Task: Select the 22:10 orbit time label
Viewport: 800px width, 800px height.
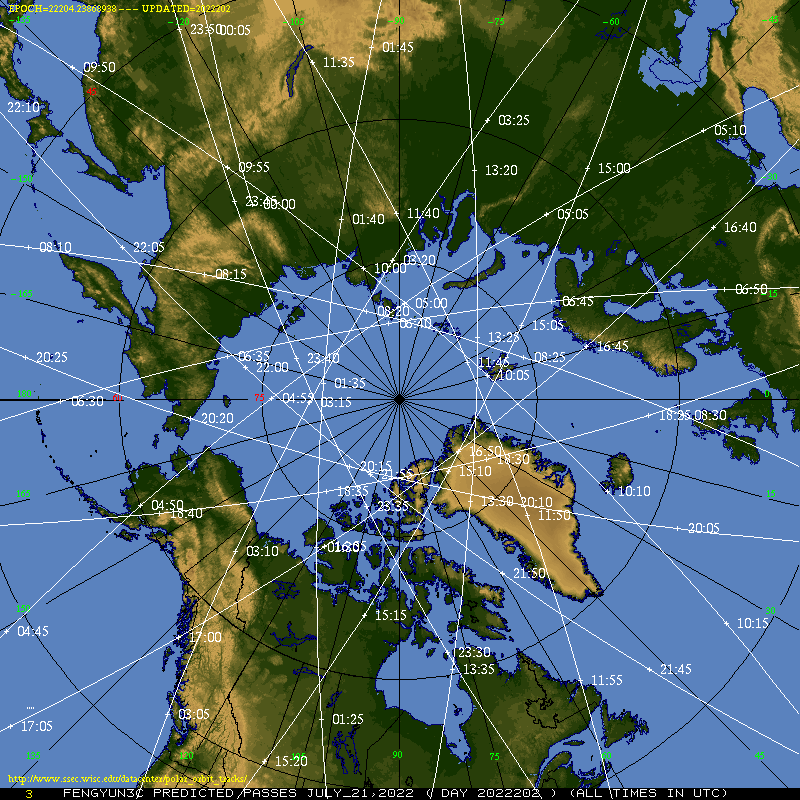Action: click(23, 107)
